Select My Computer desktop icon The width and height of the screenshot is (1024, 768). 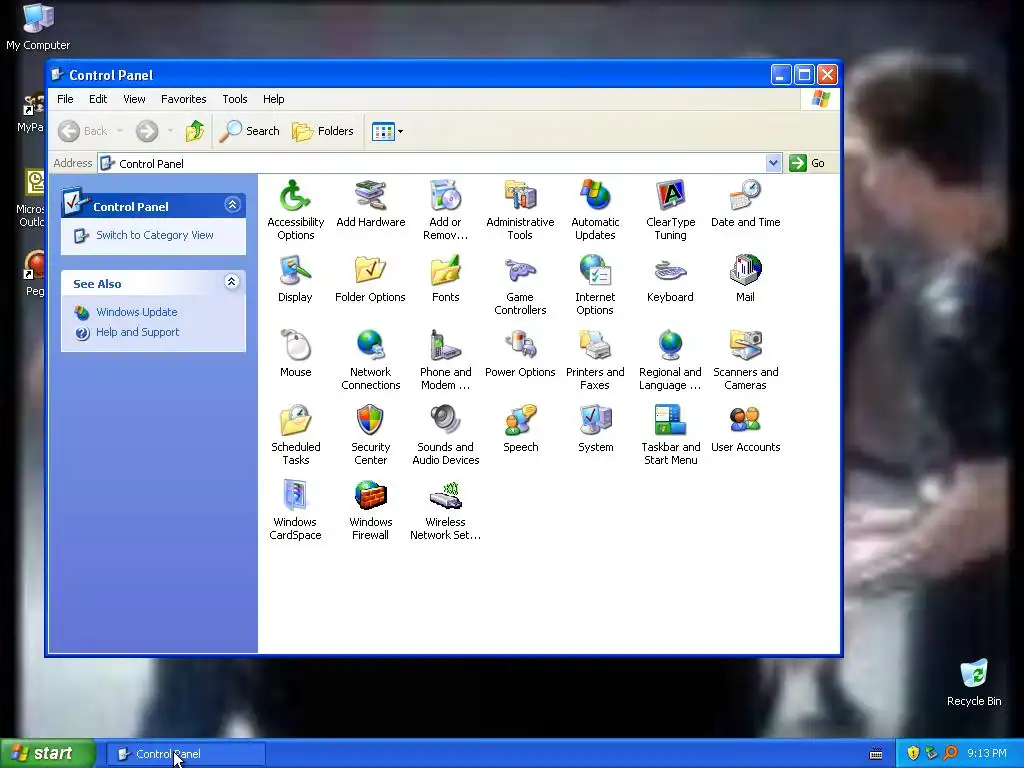pyautogui.click(x=38, y=27)
